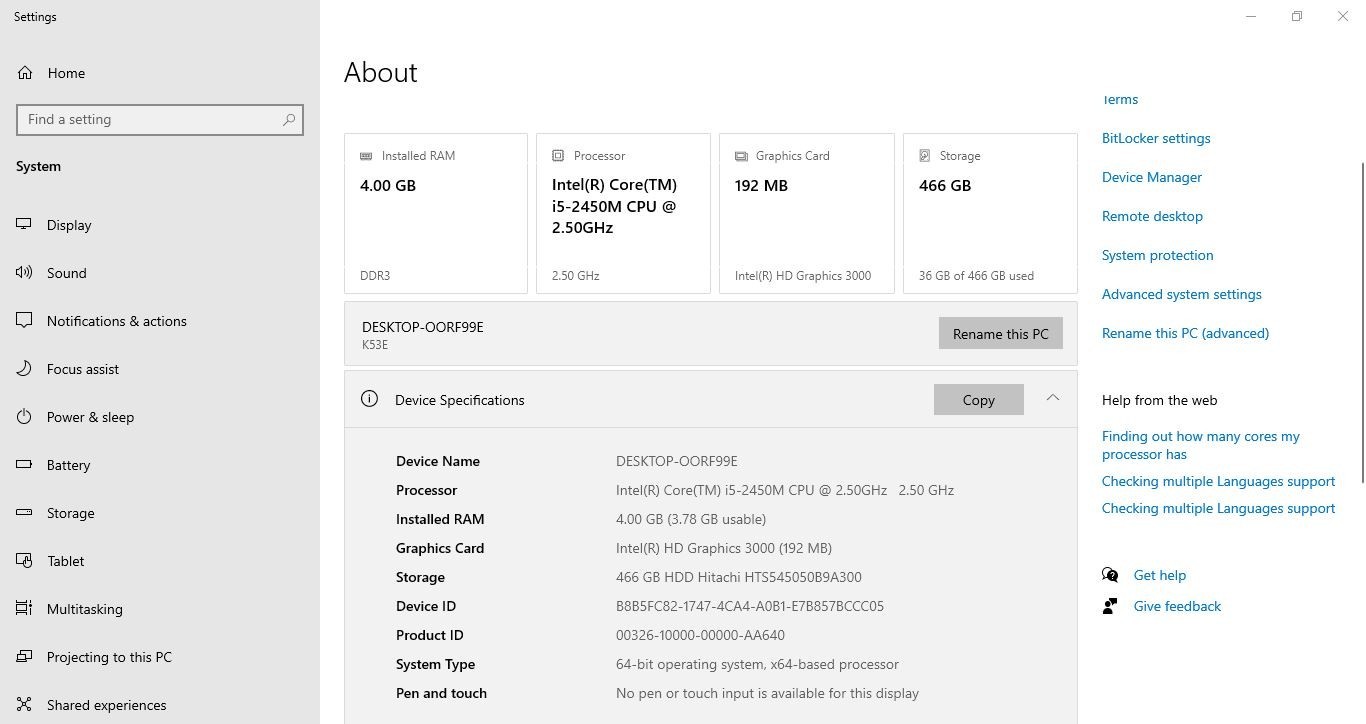Collapse the Device Specifications section

click(x=1052, y=398)
